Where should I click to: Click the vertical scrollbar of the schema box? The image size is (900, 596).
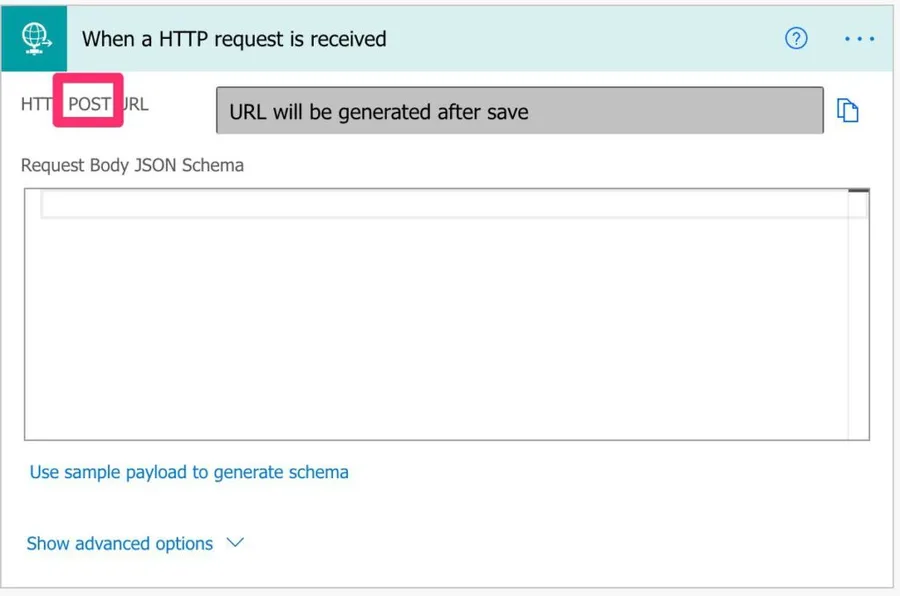point(858,320)
